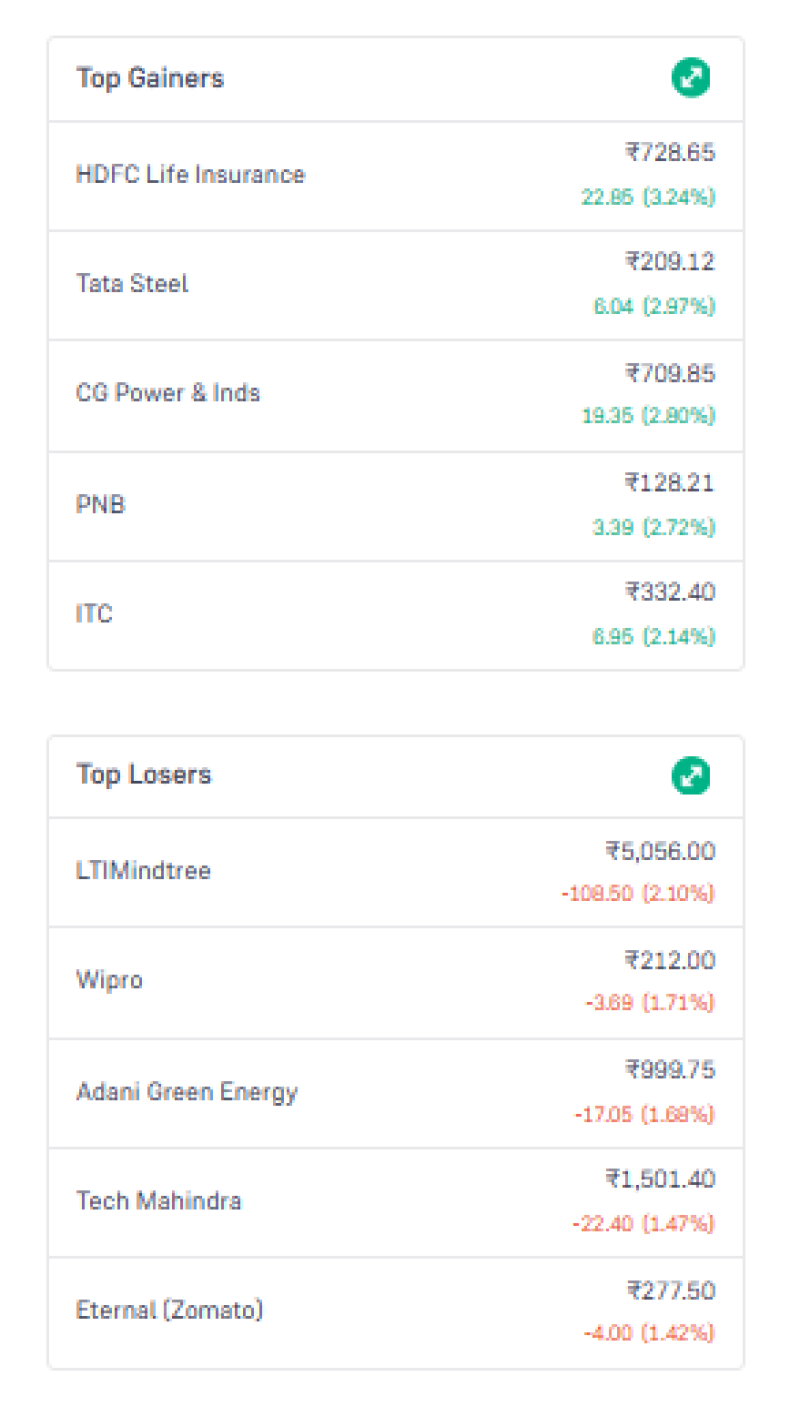Image resolution: width=800 pixels, height=1417 pixels.
Task: Open LTIMindtree stock details
Action: click(143, 871)
